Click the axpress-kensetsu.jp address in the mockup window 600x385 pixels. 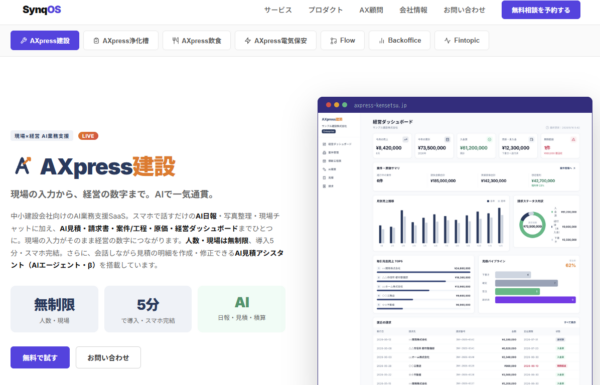380,105
